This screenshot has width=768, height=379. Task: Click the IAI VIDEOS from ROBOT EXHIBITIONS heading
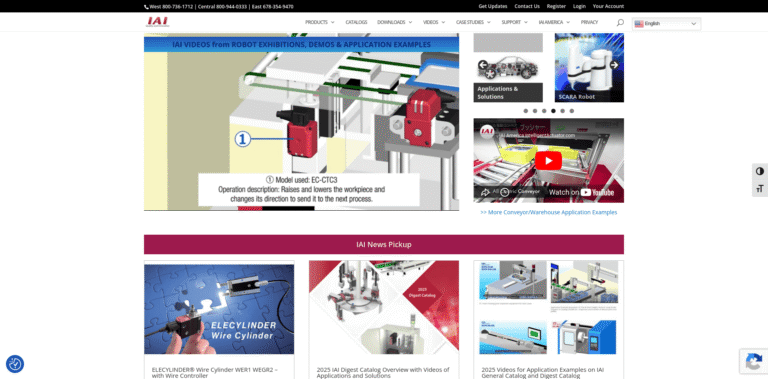coord(301,45)
